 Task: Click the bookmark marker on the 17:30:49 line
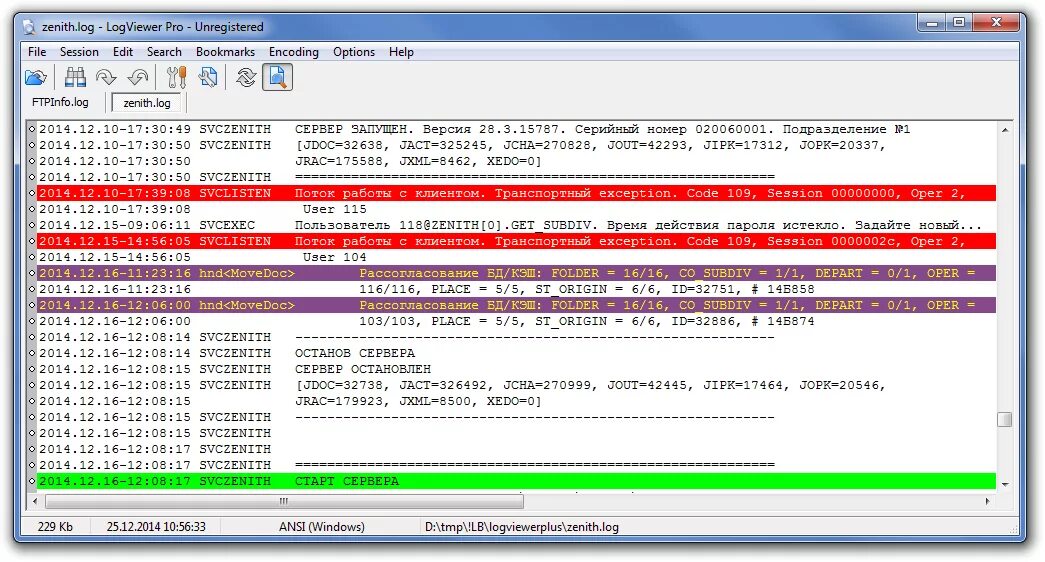(32, 129)
